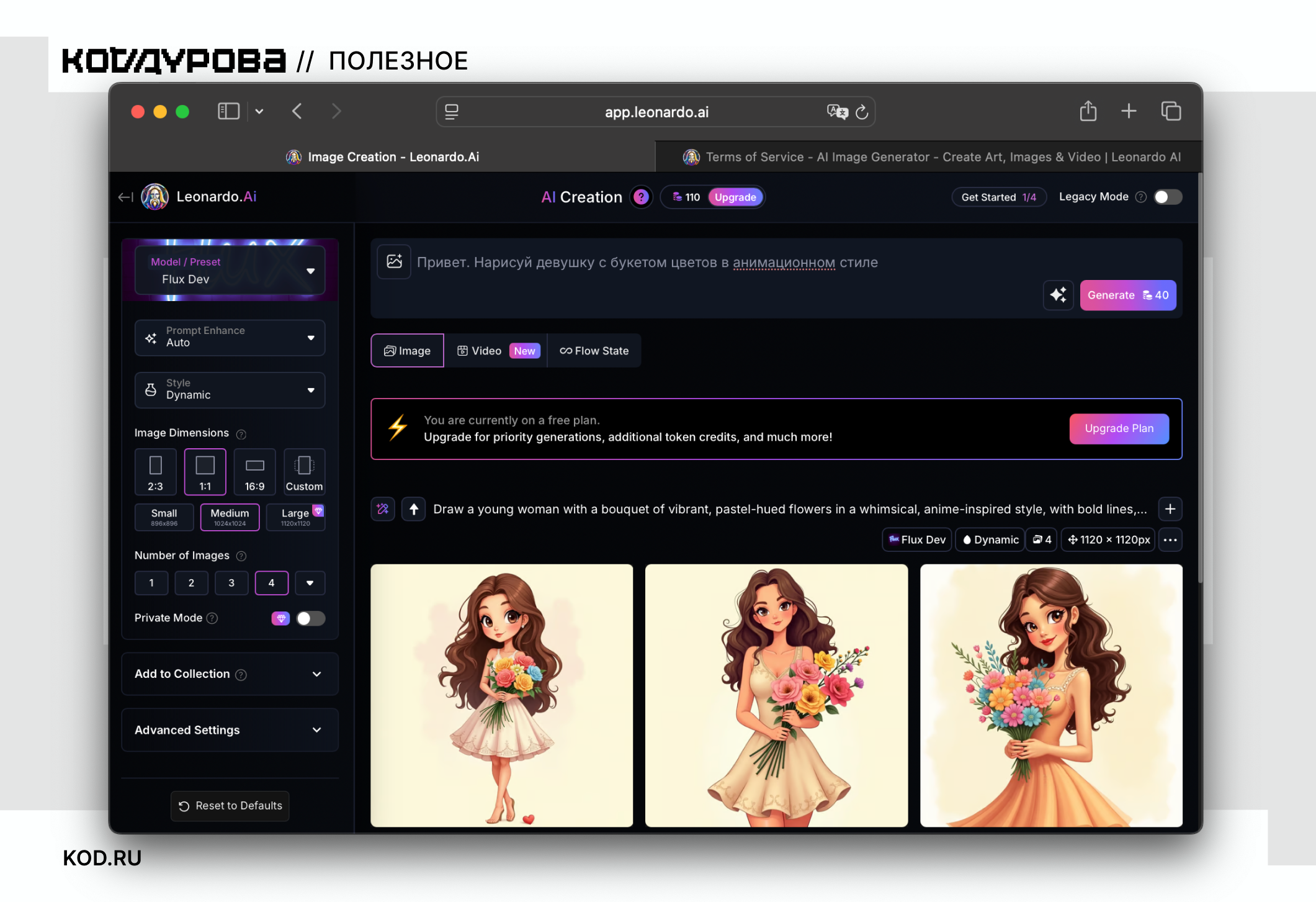The height and width of the screenshot is (902, 1316).
Task: Click the translate icon in address bar
Action: pos(837,112)
